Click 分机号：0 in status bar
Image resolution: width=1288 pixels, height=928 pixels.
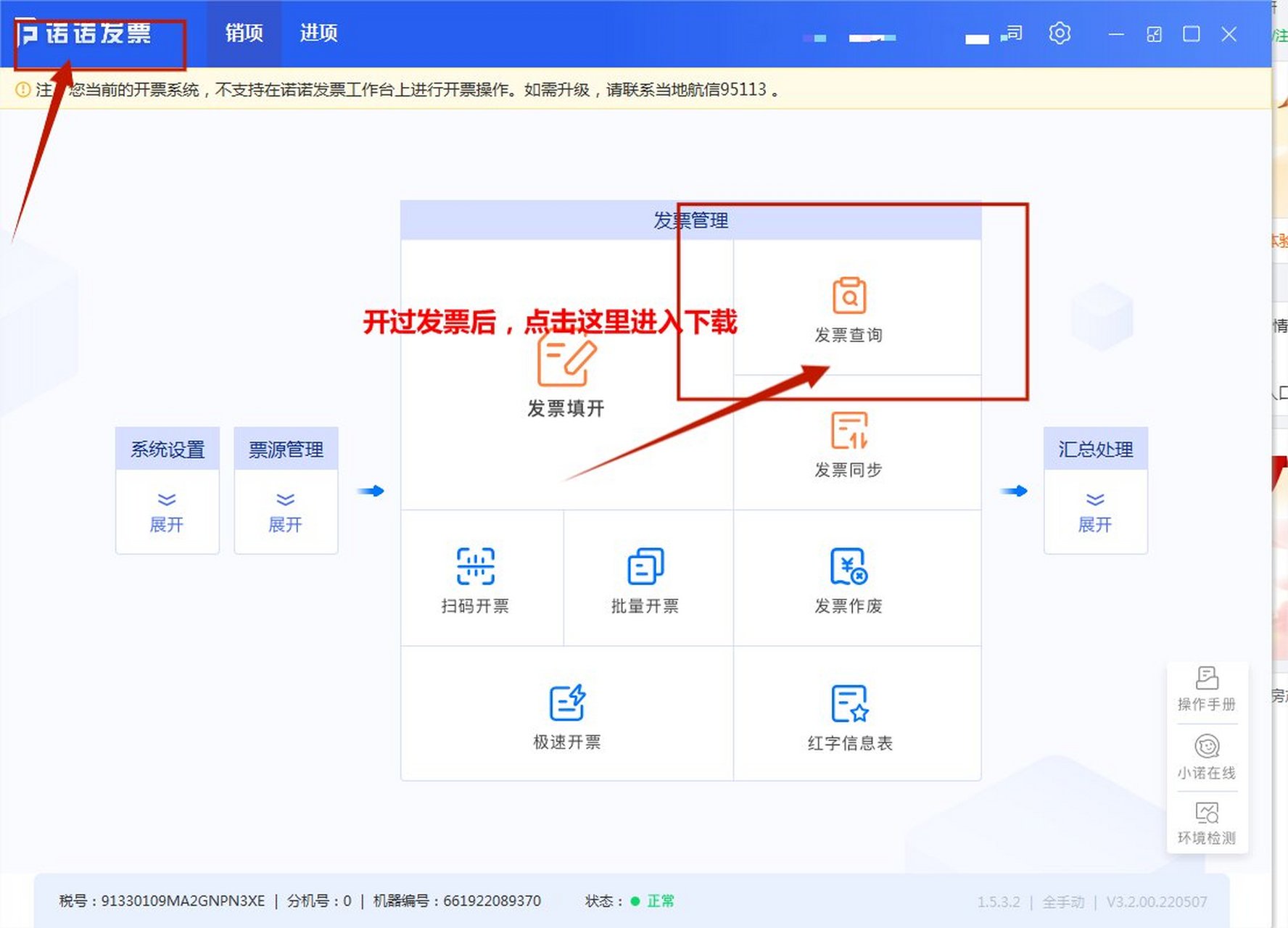[x=319, y=901]
